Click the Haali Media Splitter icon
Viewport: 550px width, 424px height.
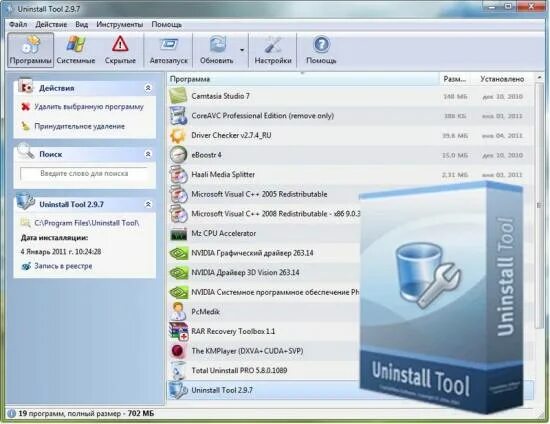click(179, 175)
